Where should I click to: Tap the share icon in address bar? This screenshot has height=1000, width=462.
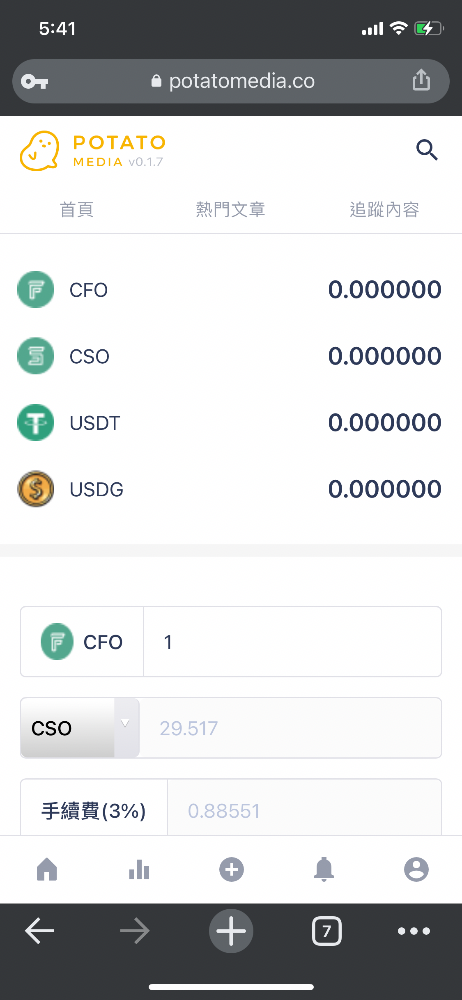[x=421, y=80]
